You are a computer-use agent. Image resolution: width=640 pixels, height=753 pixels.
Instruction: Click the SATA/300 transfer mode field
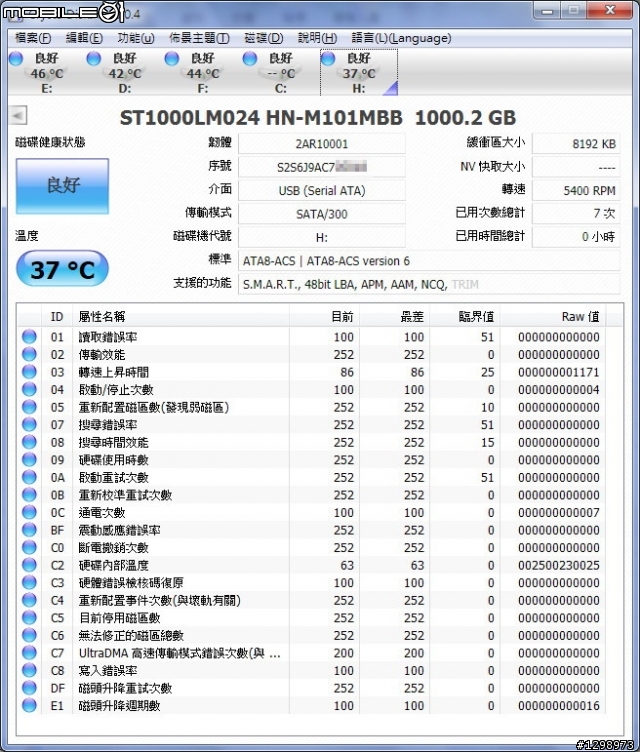tap(322, 214)
